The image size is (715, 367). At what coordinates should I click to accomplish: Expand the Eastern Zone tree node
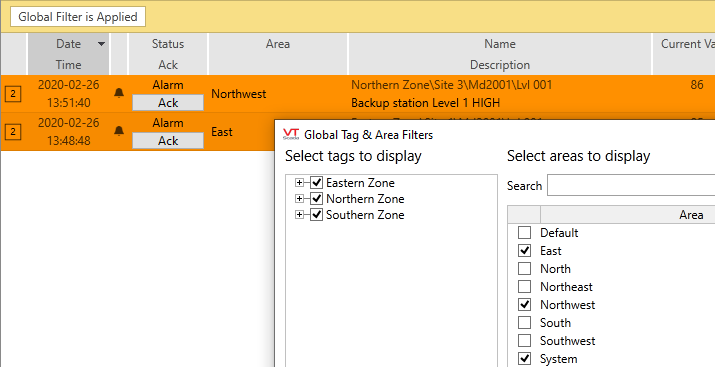[x=299, y=183]
